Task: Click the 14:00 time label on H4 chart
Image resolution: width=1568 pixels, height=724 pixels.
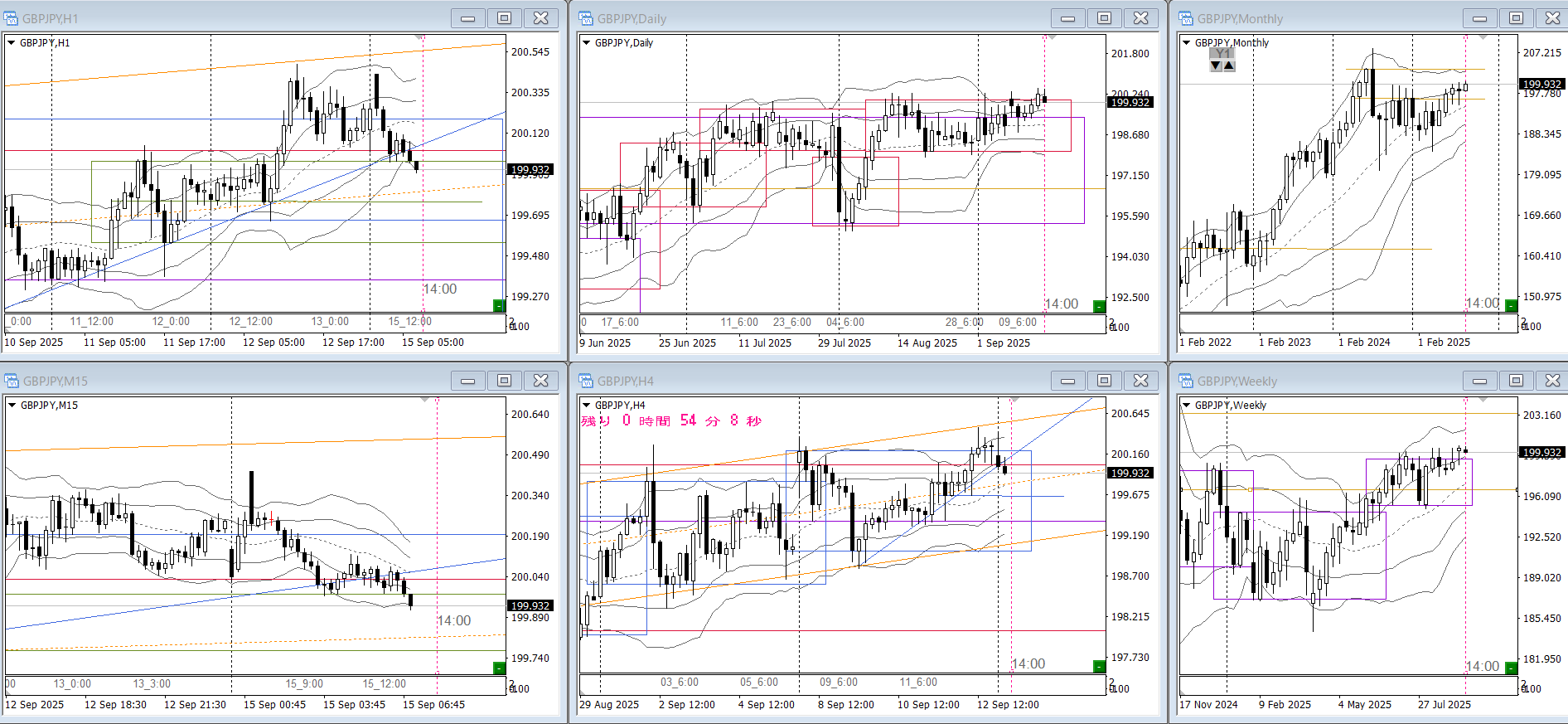Action: [x=1028, y=663]
